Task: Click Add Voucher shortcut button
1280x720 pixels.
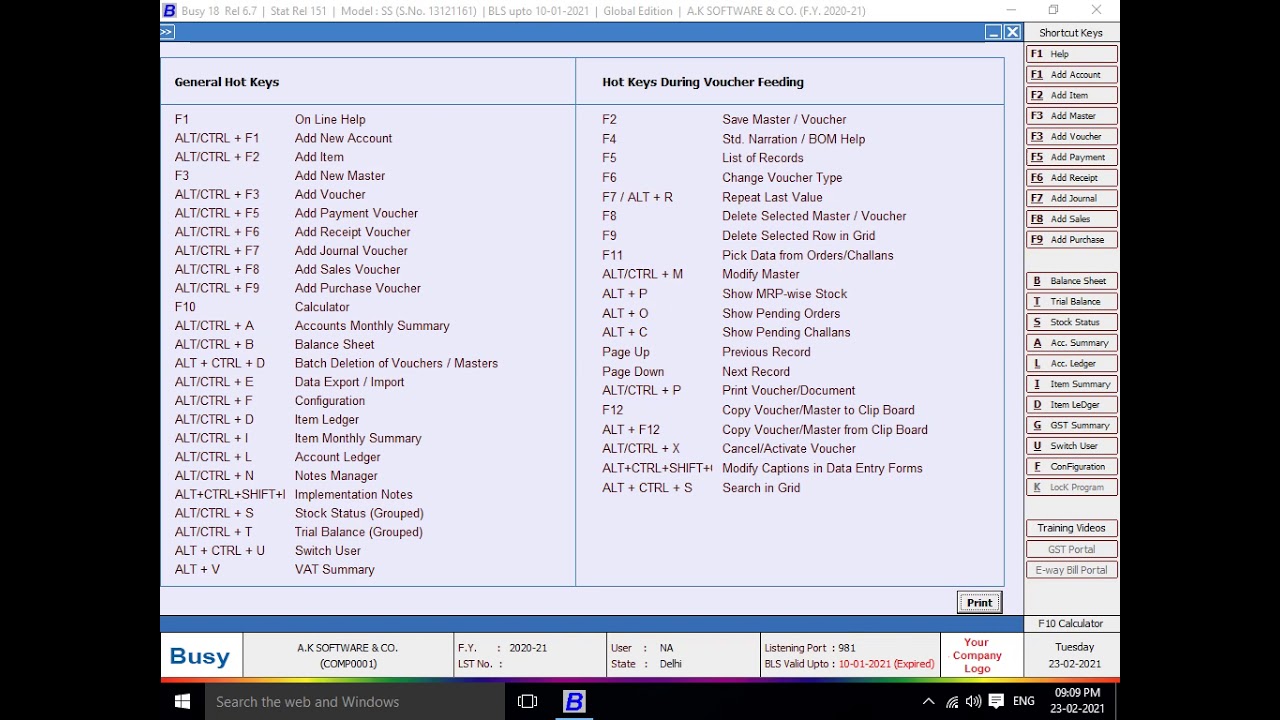Action: (1071, 137)
